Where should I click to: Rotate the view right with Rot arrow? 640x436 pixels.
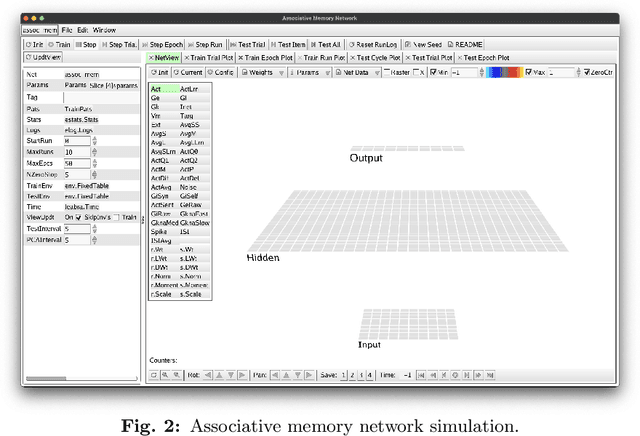(242, 375)
